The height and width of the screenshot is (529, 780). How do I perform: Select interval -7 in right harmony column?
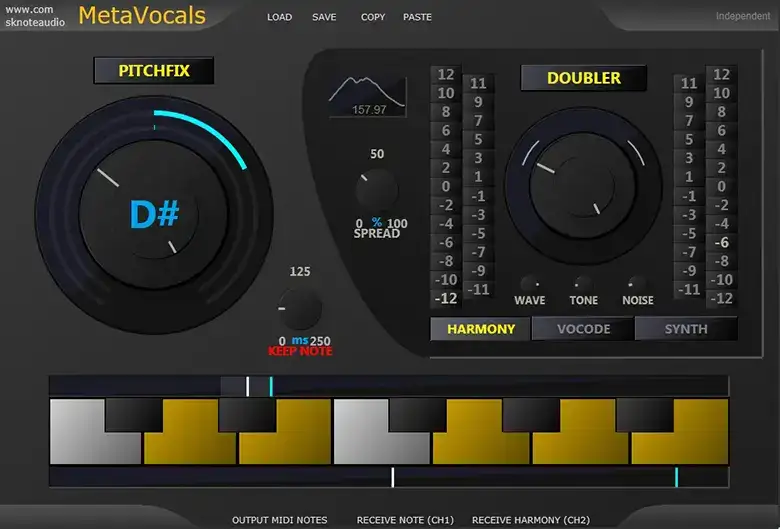click(689, 252)
